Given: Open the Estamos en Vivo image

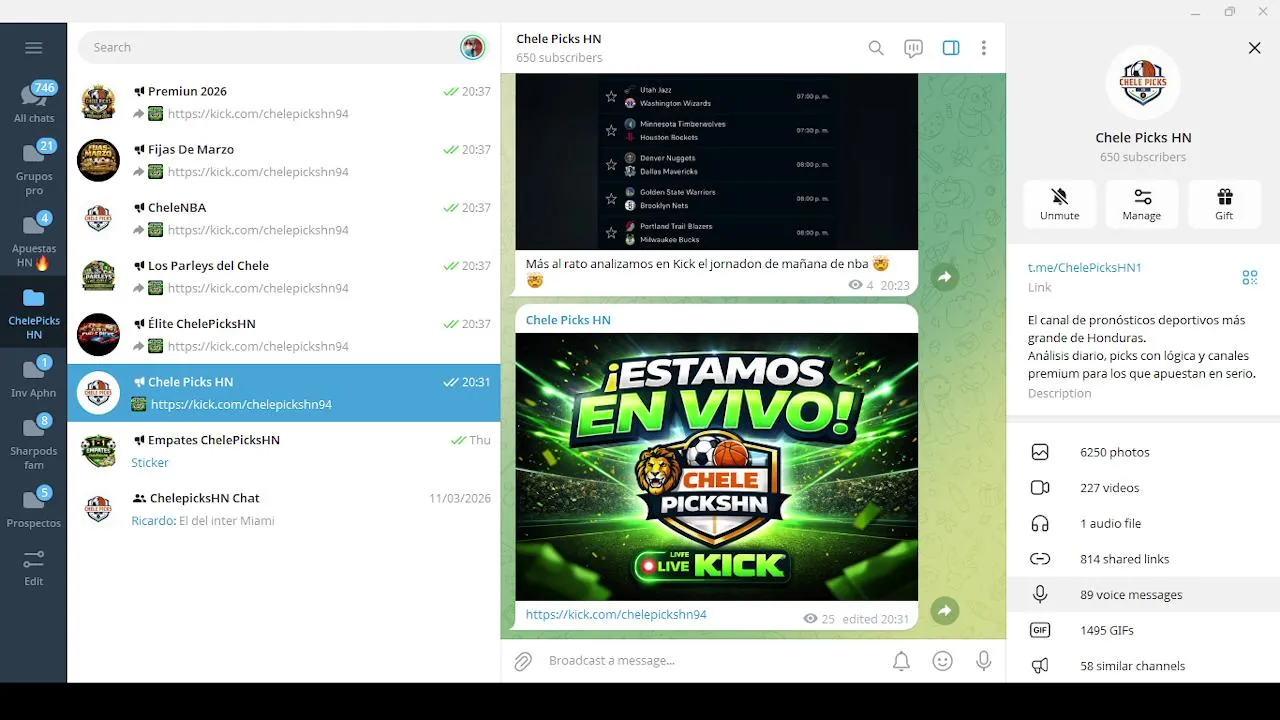Looking at the screenshot, I should pos(717,467).
